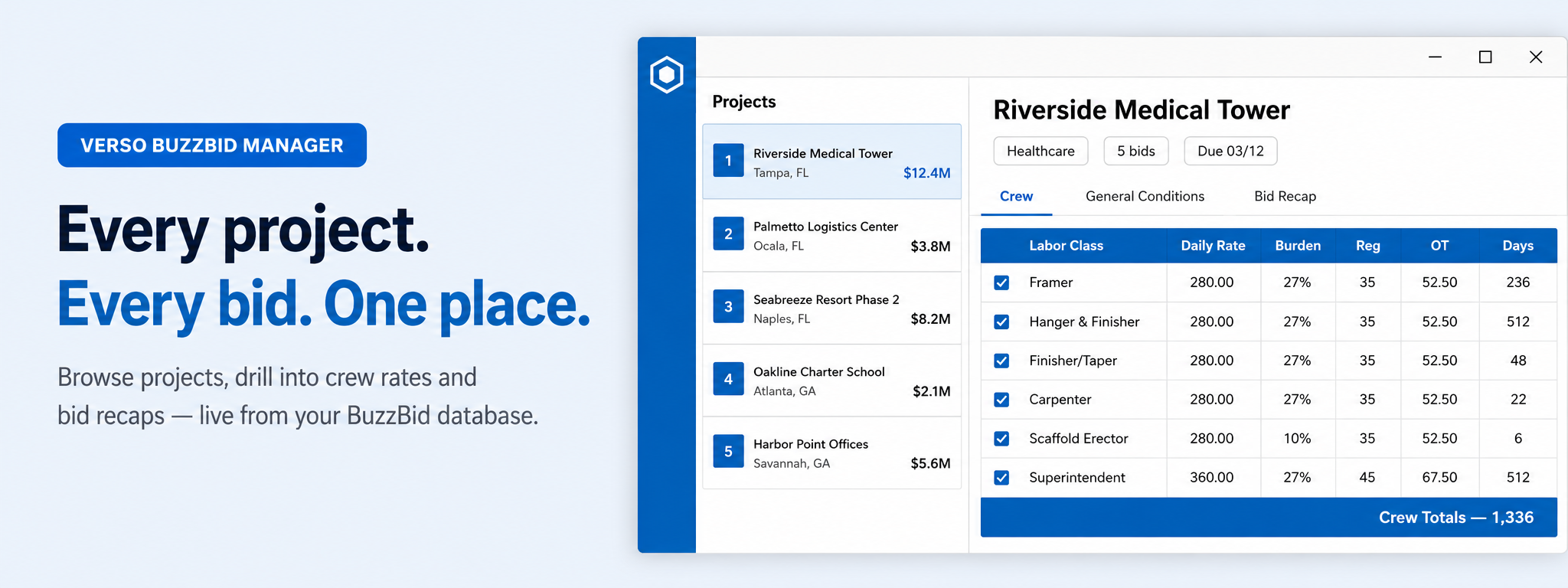1568x588 pixels.
Task: Click Carpenter's 22 days value
Action: point(1518,400)
